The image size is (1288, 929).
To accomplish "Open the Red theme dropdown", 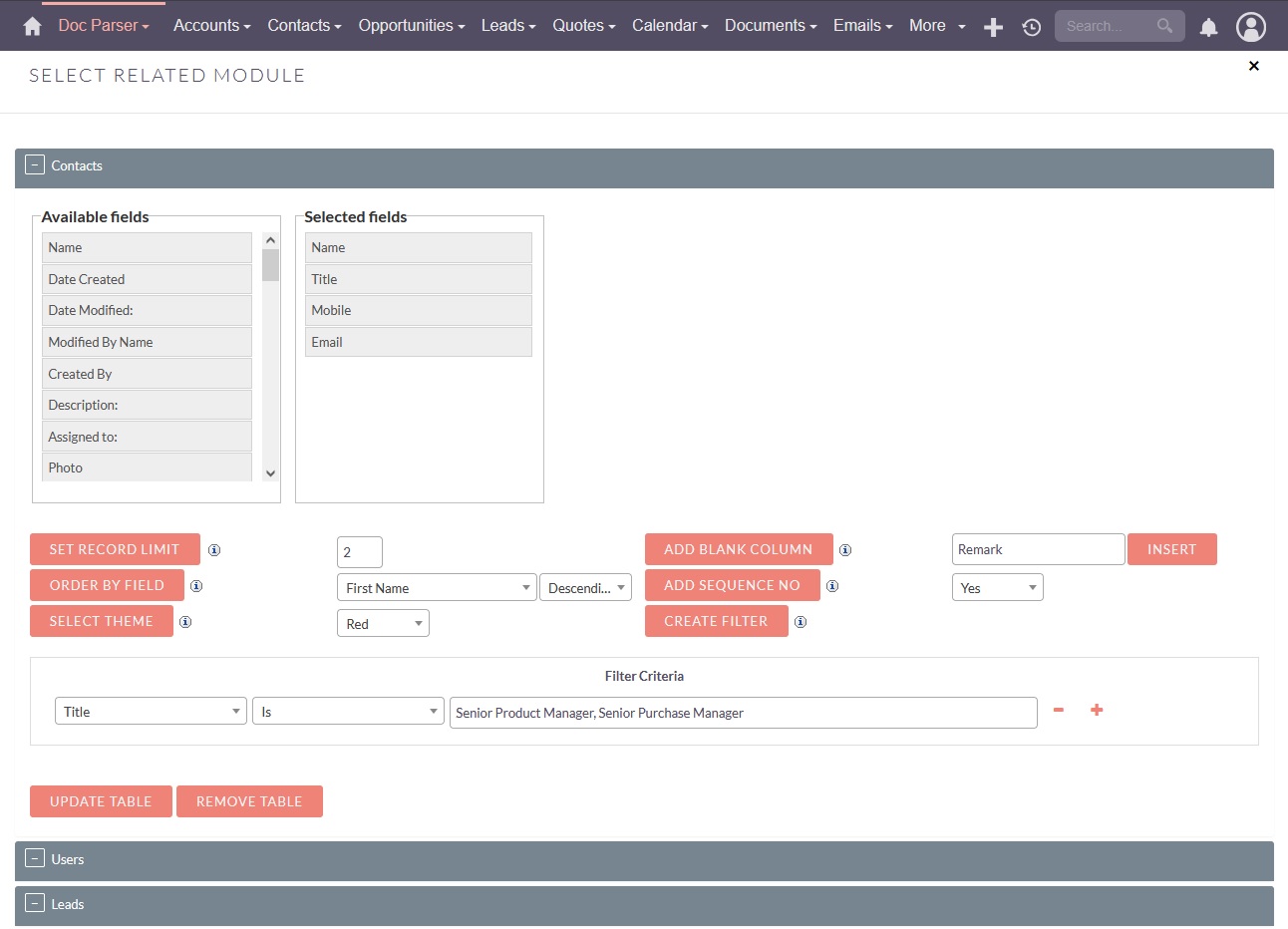I will click(x=383, y=624).
